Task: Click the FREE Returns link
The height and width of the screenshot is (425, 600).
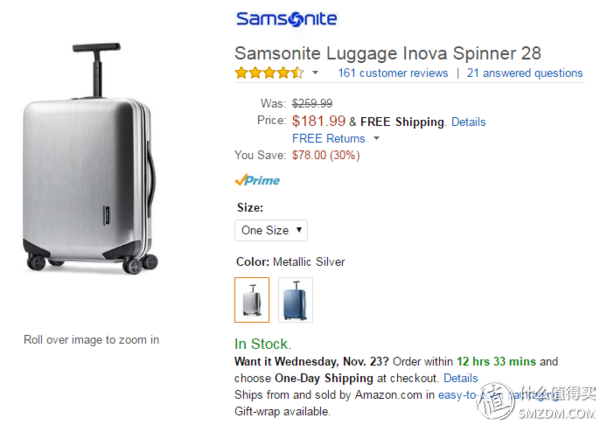Action: (x=328, y=138)
